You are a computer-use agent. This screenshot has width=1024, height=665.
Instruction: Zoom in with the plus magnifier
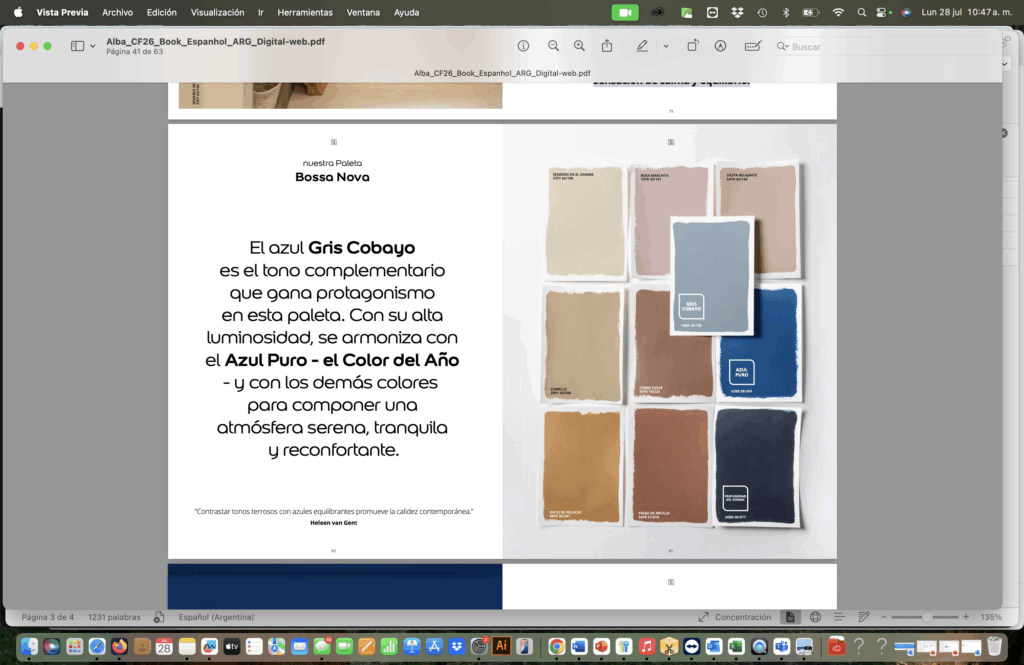[x=579, y=46]
